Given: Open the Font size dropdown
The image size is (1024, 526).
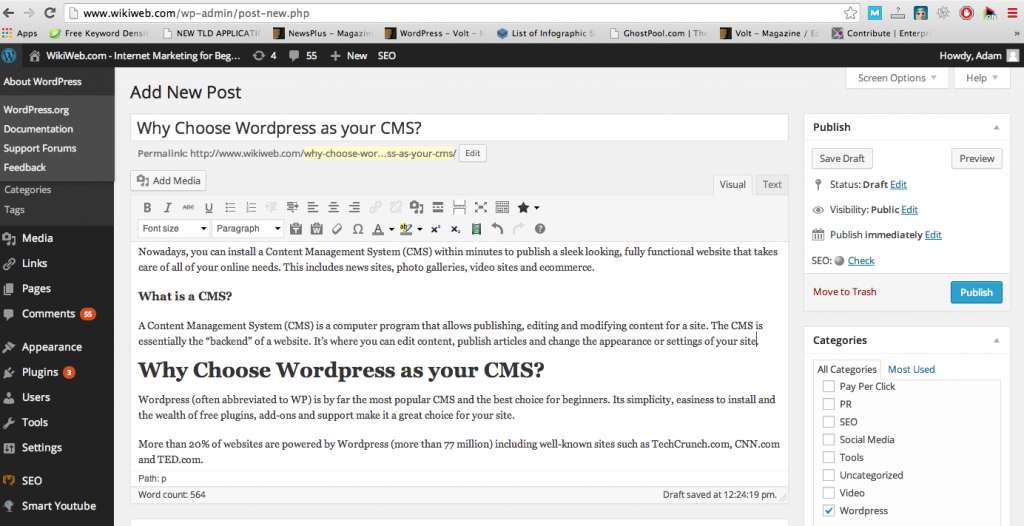Looking at the screenshot, I should (174, 229).
